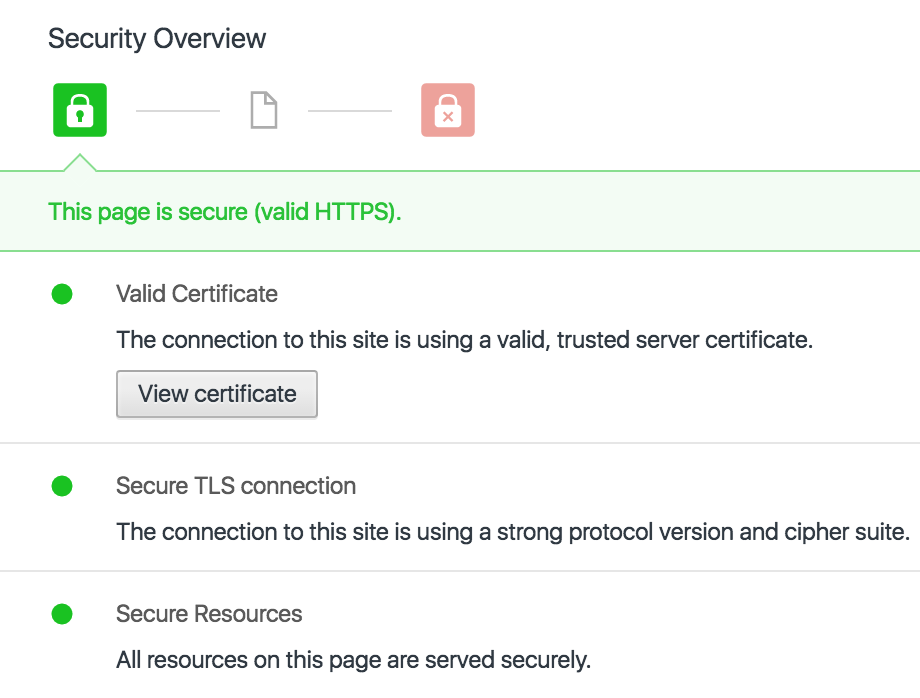This screenshot has width=920, height=698.
Task: Select the Security Overview heading
Action: [156, 38]
